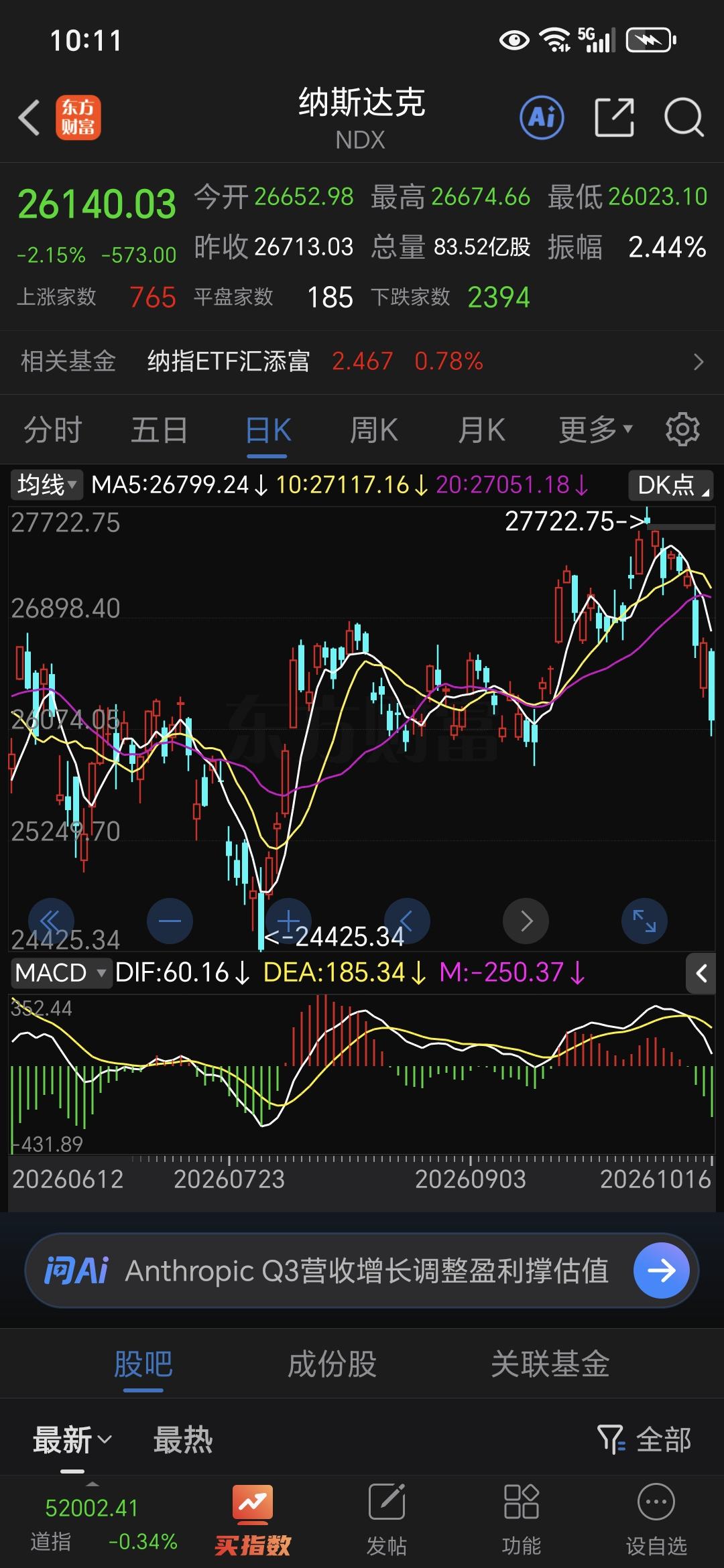Tap the 问Ai logo
724x1568 pixels.
[x=76, y=1270]
